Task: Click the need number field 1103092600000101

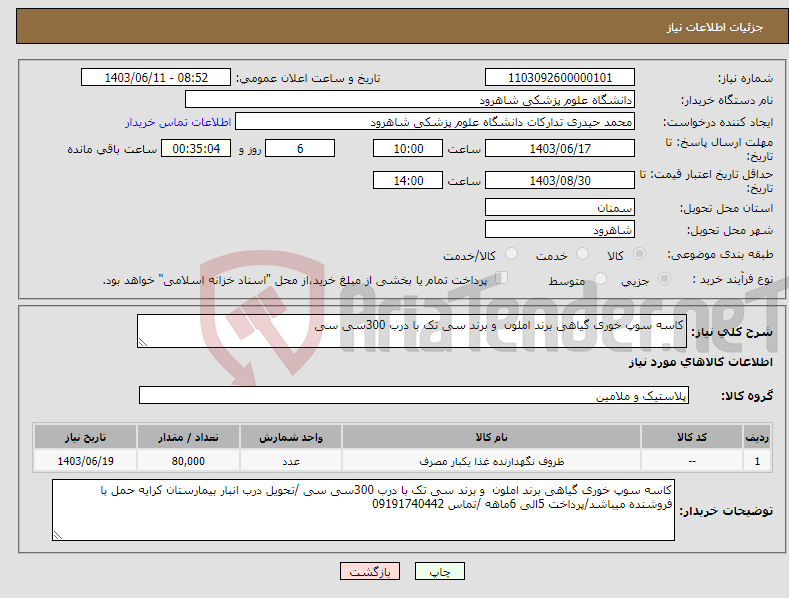Action: click(x=560, y=78)
